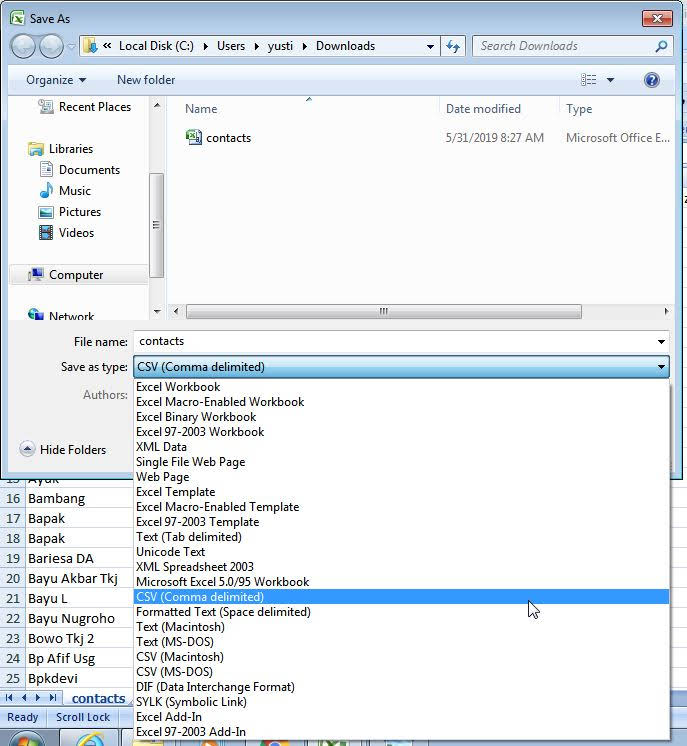Choose Text (Macintosh) file type

click(x=402, y=627)
